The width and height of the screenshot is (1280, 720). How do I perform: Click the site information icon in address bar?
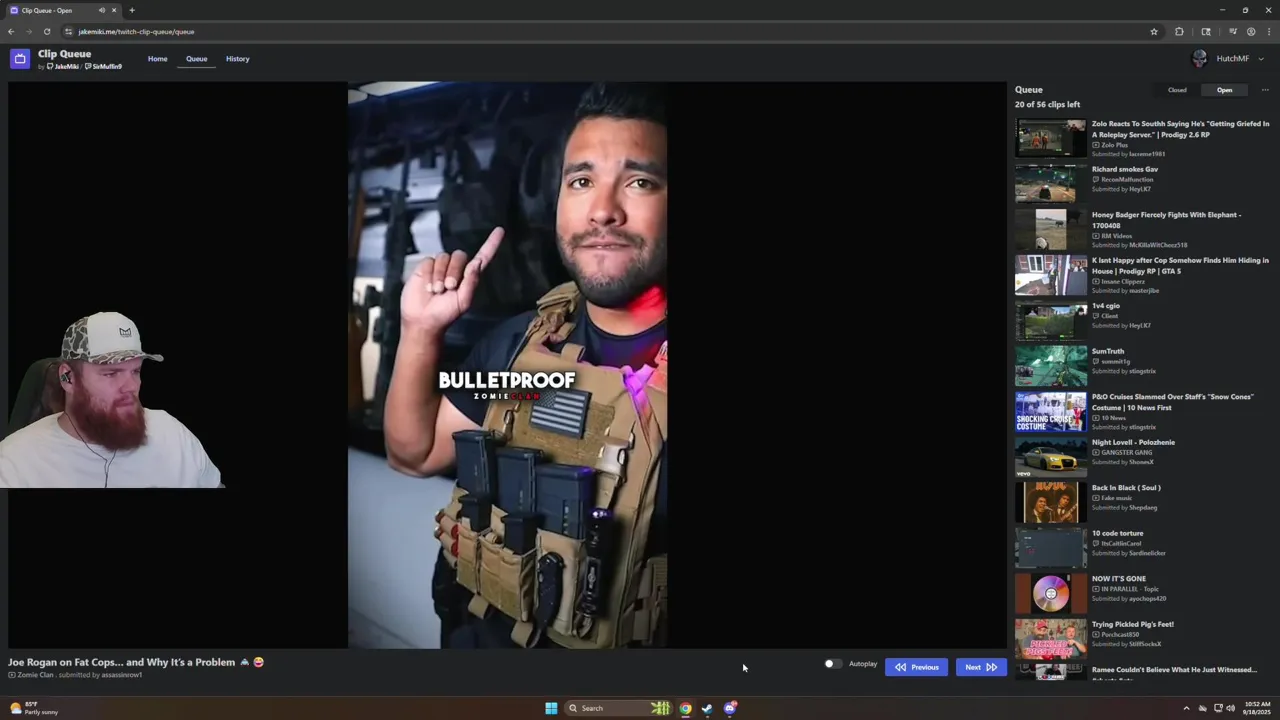(x=68, y=31)
